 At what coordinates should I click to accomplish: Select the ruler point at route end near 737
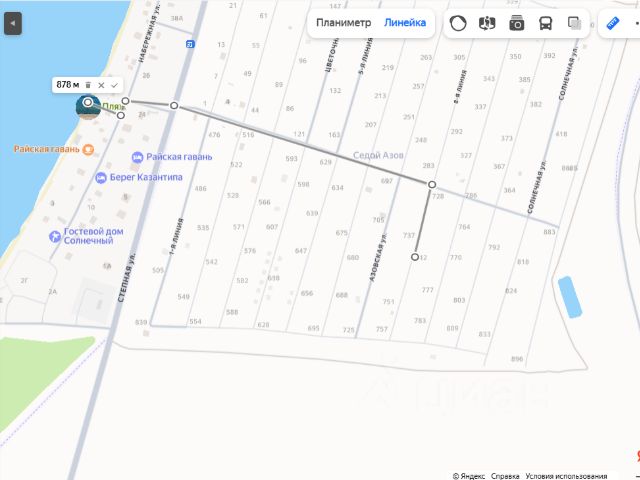tap(415, 257)
